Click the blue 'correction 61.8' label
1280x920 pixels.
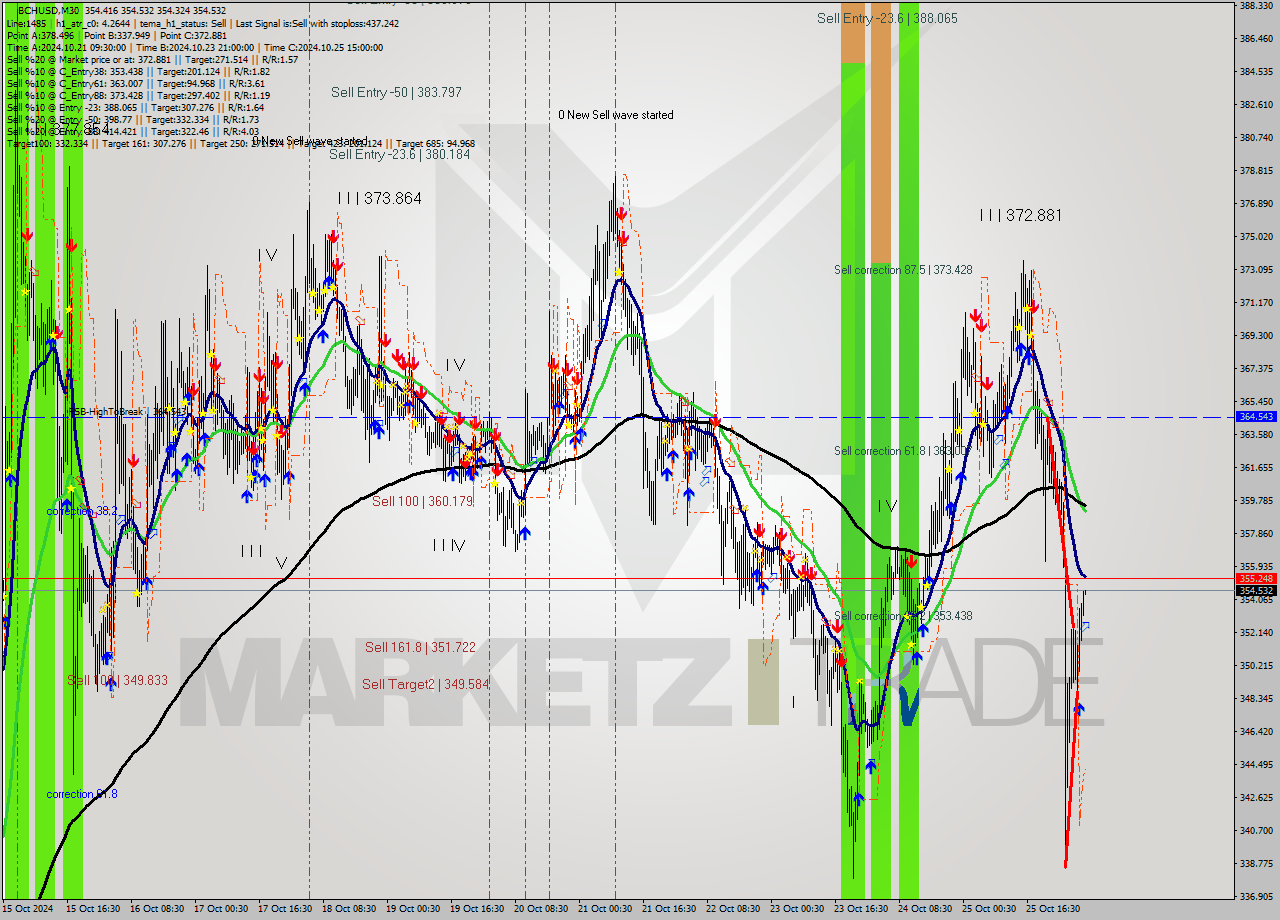click(x=81, y=794)
